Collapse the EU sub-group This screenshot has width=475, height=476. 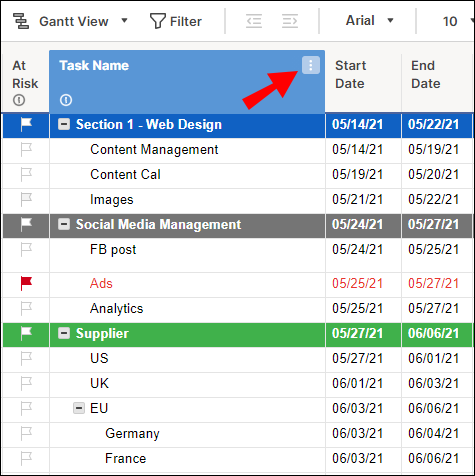point(79,408)
